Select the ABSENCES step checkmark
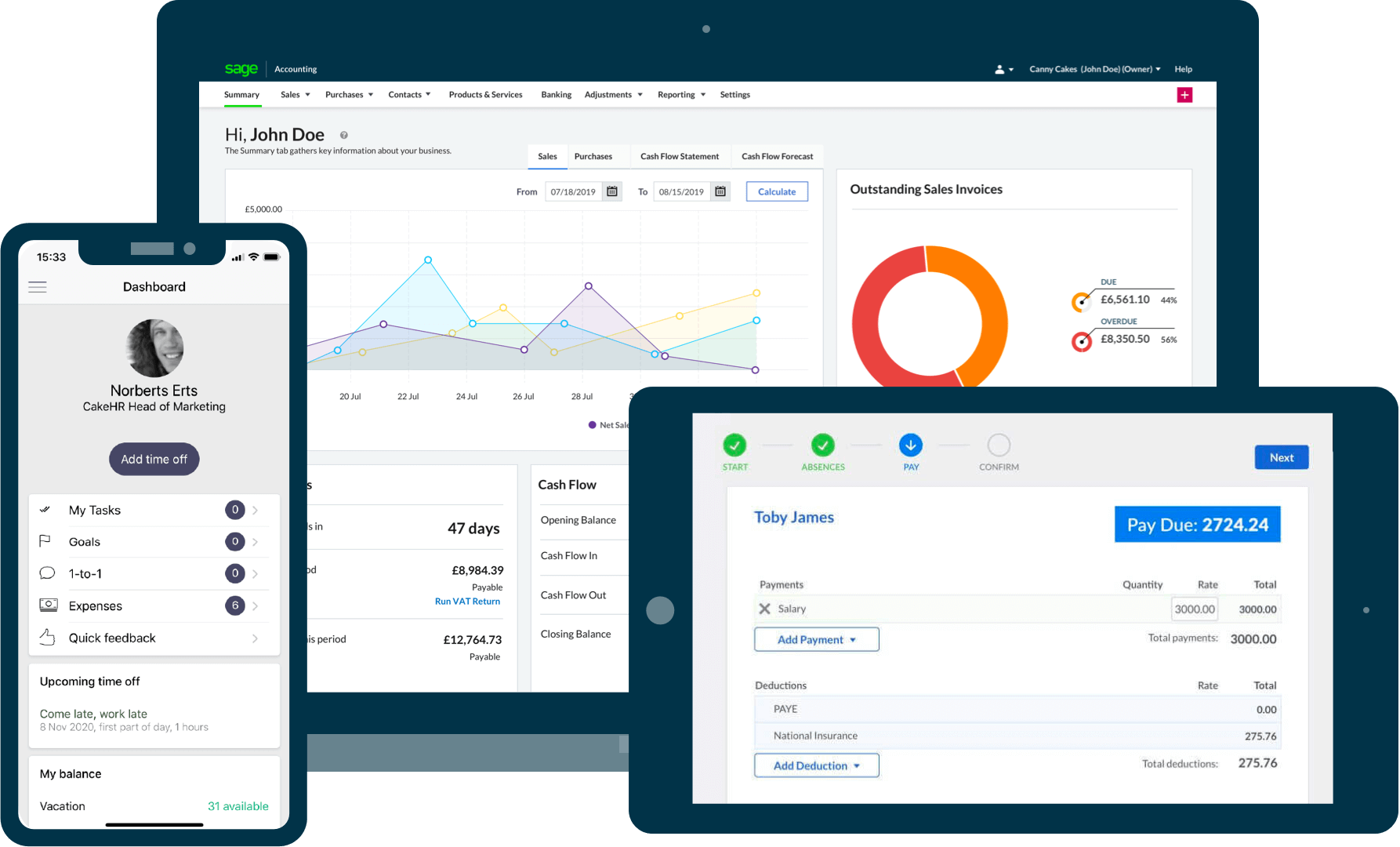 (822, 445)
